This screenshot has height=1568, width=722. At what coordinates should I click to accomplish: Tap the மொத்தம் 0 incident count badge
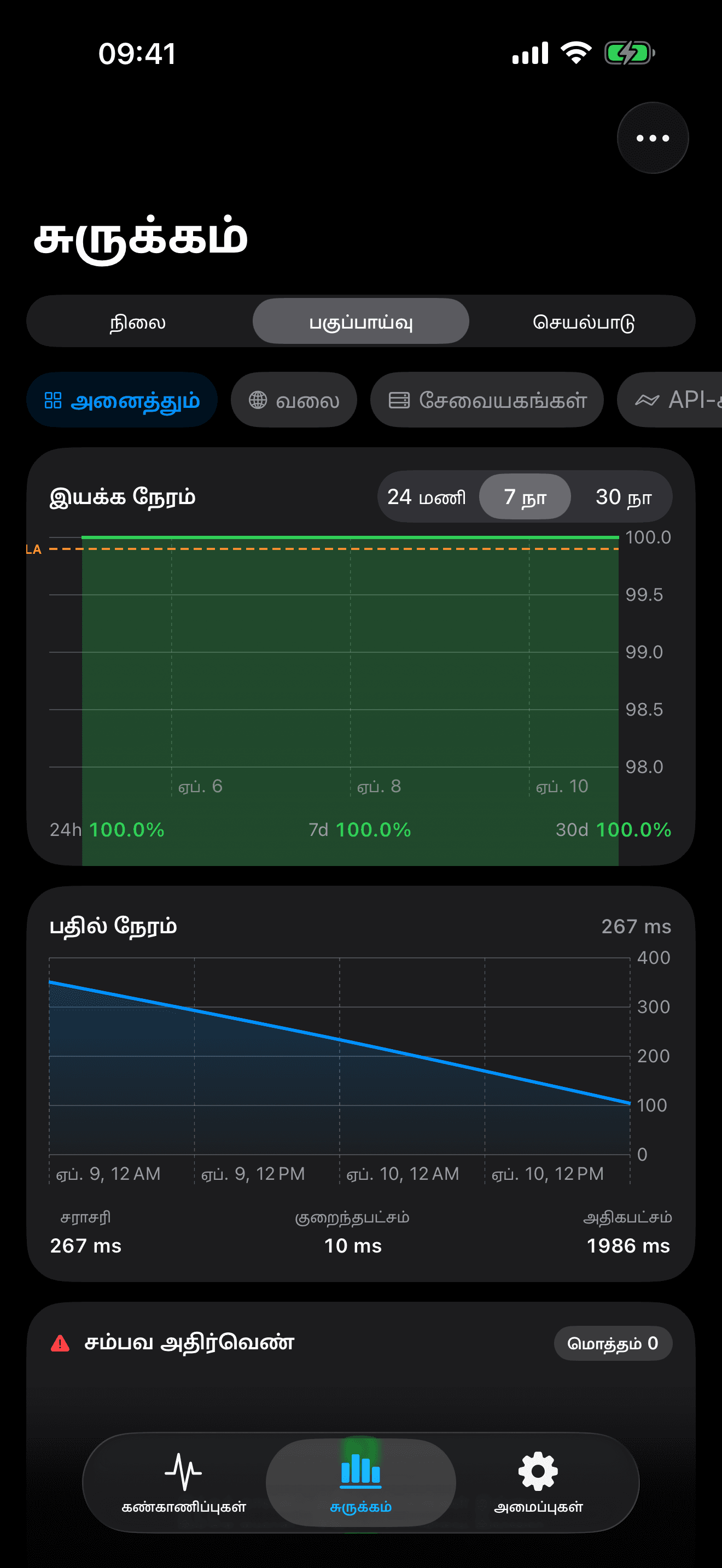(613, 1343)
